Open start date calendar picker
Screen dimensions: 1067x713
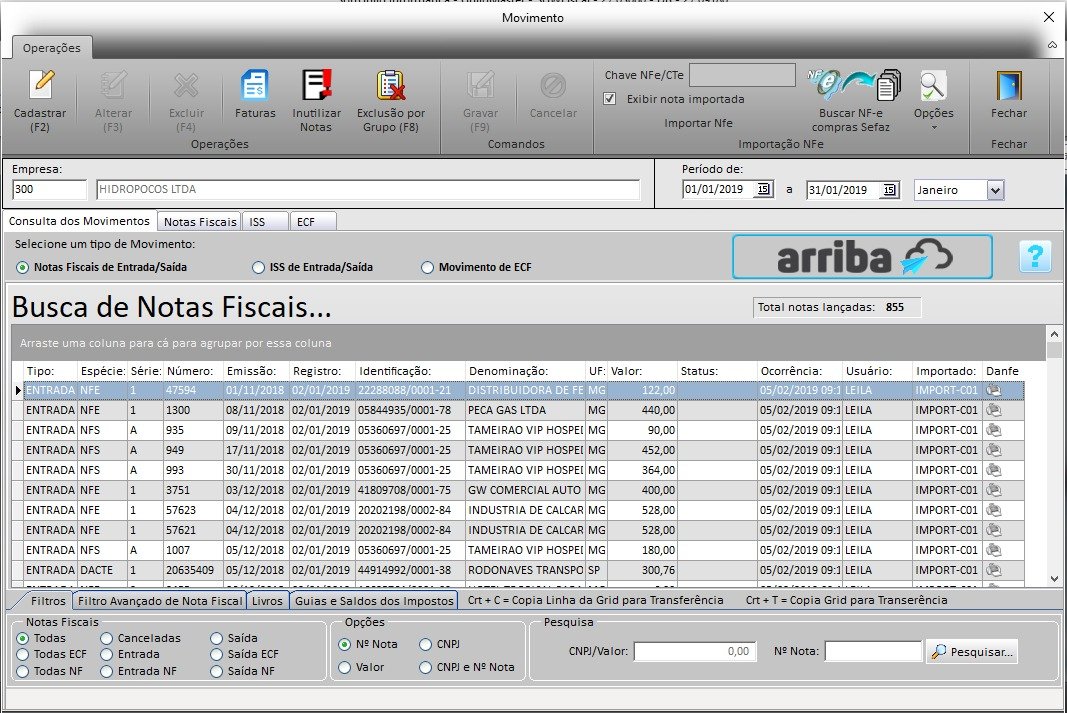pos(764,190)
